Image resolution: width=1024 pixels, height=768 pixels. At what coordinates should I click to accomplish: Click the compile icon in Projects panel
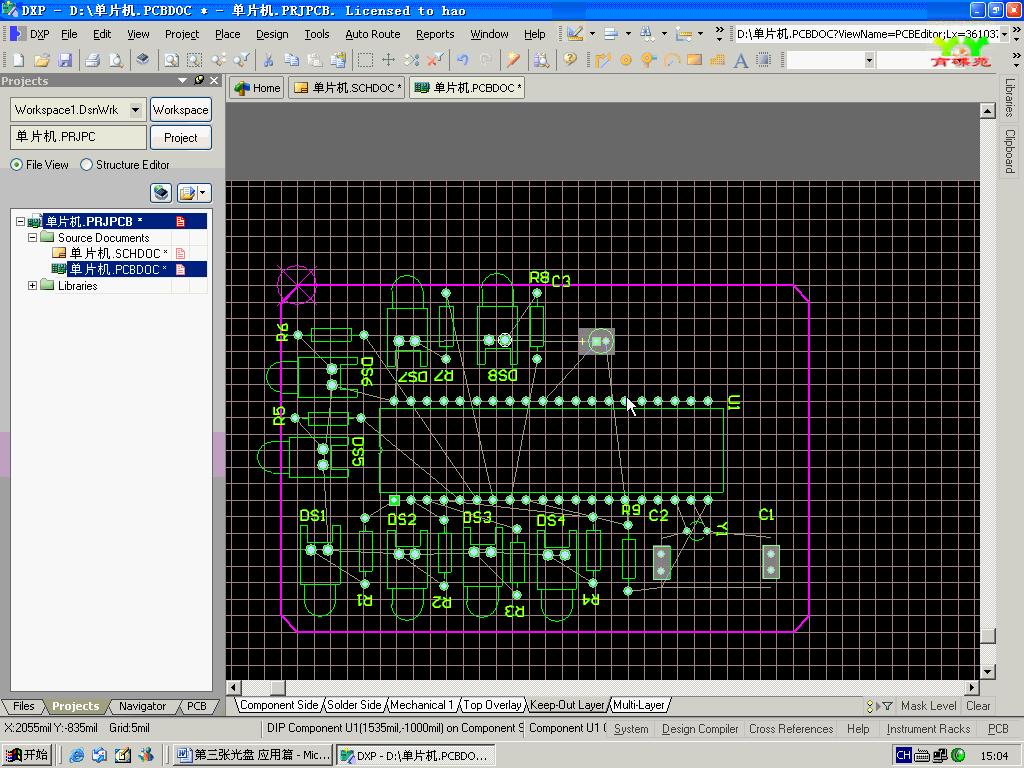(161, 193)
